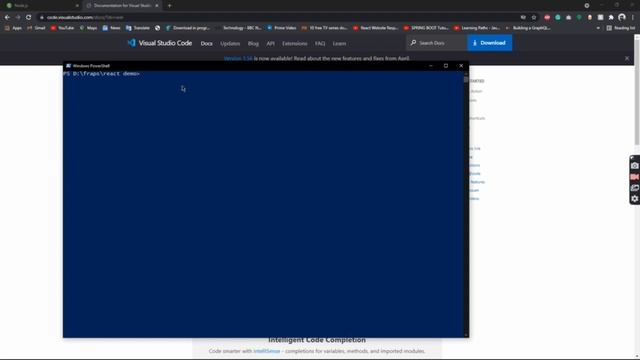Close the Windows PowerShell window

(461, 65)
